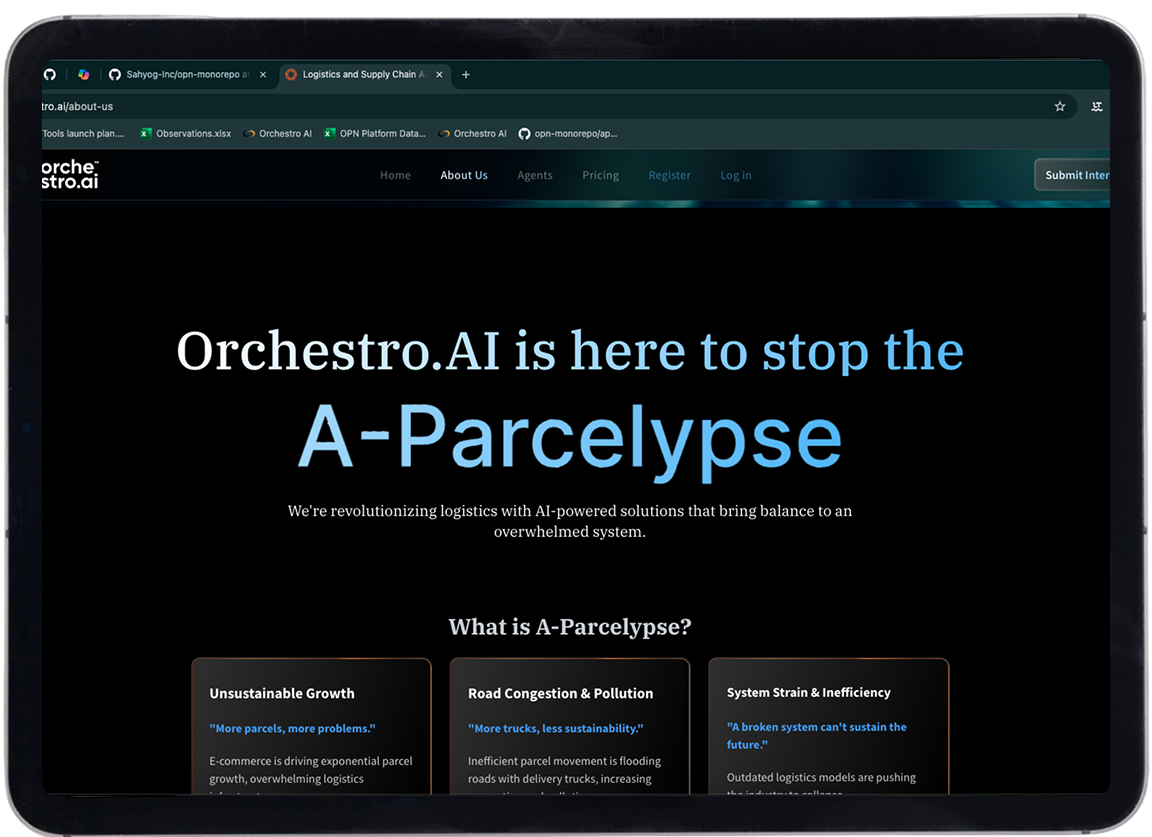This screenshot has height=837, width=1152.
Task: Switch to the Sahyog-Inc/opn-monorepo tab
Action: [x=188, y=74]
